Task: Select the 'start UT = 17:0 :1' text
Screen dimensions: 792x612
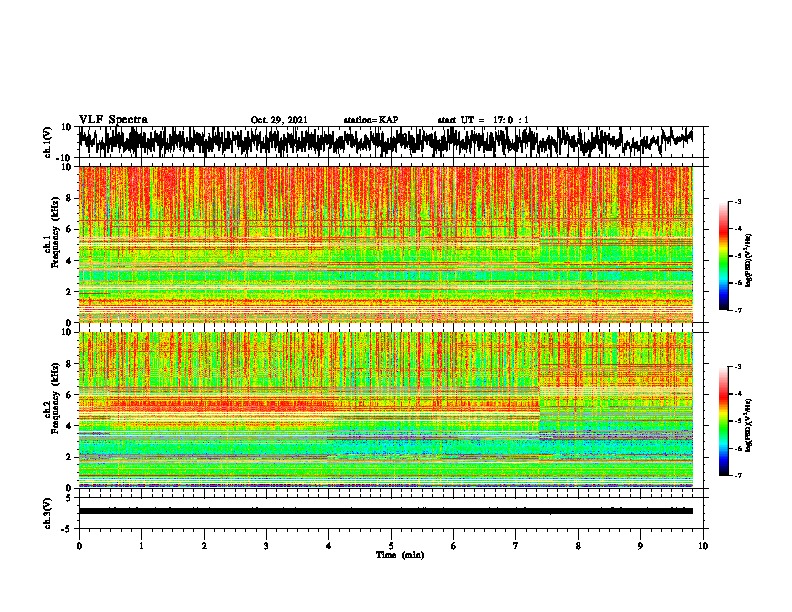Action: tap(483, 120)
